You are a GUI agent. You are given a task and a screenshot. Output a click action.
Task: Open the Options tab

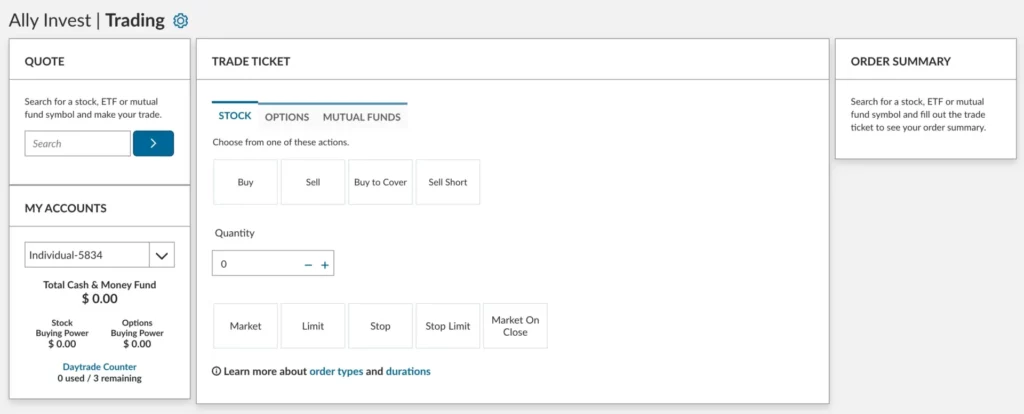[287, 117]
